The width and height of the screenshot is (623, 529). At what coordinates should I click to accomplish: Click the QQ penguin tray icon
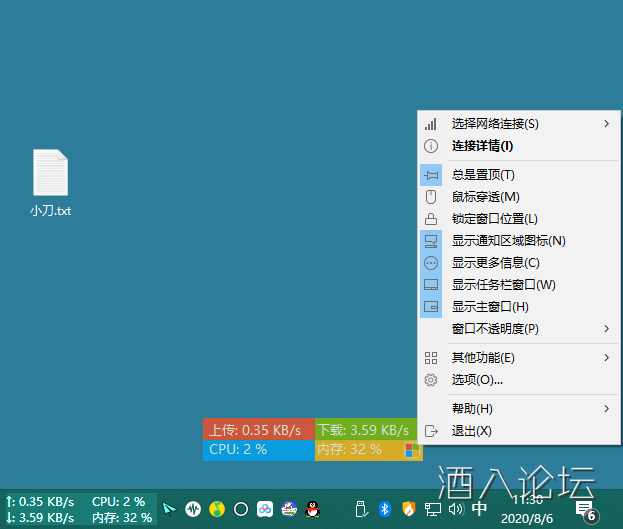coord(312,509)
